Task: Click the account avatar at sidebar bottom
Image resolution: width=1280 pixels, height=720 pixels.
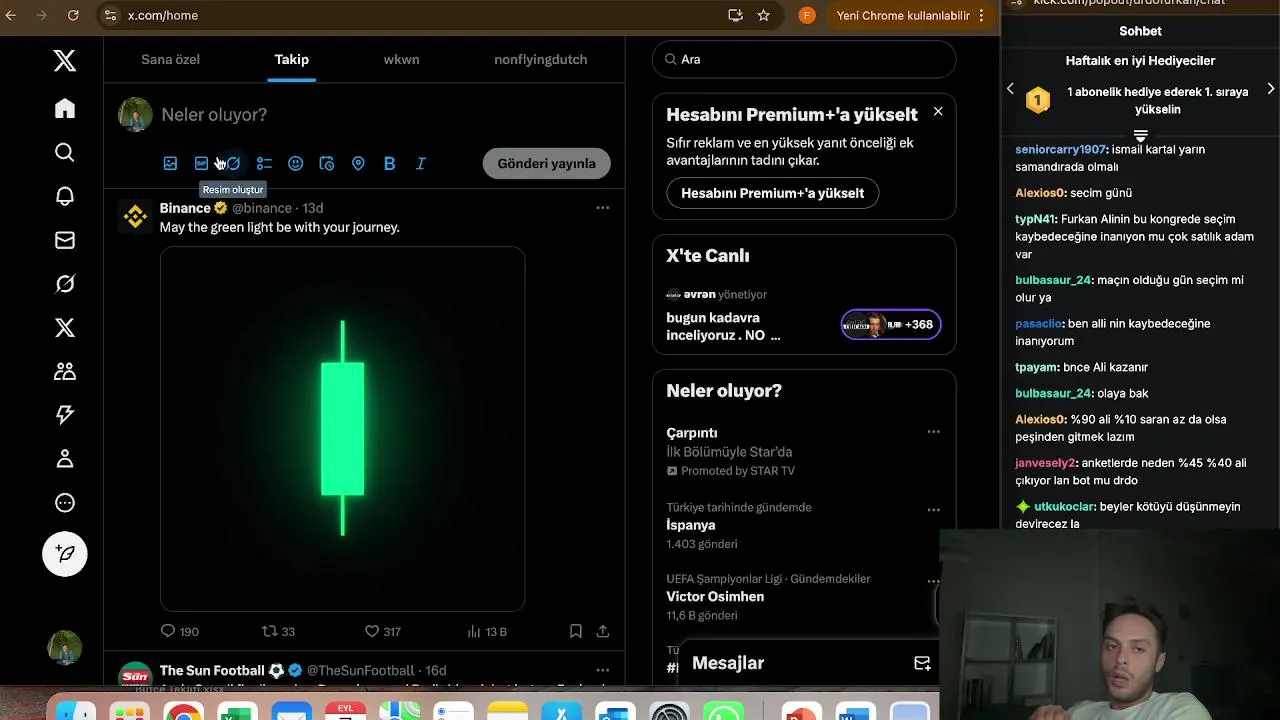Action: click(65, 647)
